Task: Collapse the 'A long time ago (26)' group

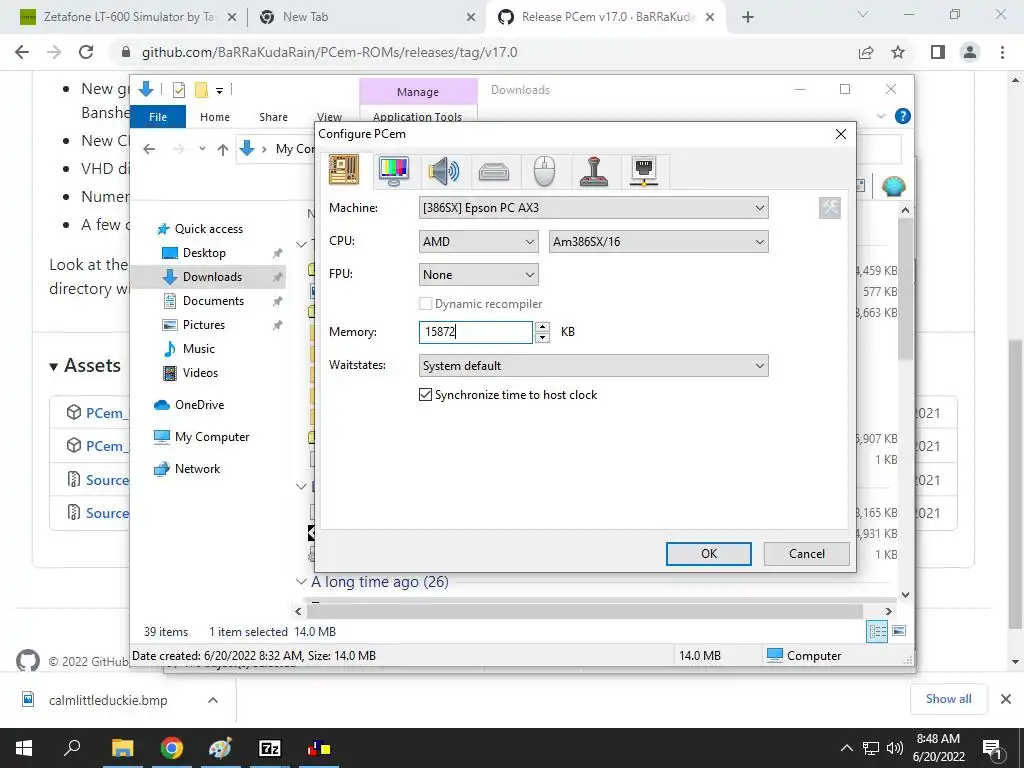Action: point(301,582)
